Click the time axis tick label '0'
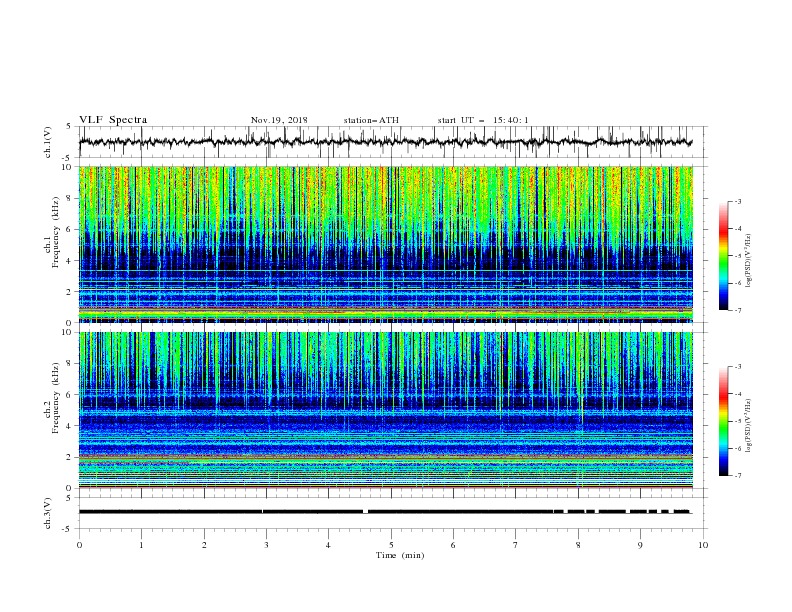This screenshot has width=792, height=612. click(79, 545)
